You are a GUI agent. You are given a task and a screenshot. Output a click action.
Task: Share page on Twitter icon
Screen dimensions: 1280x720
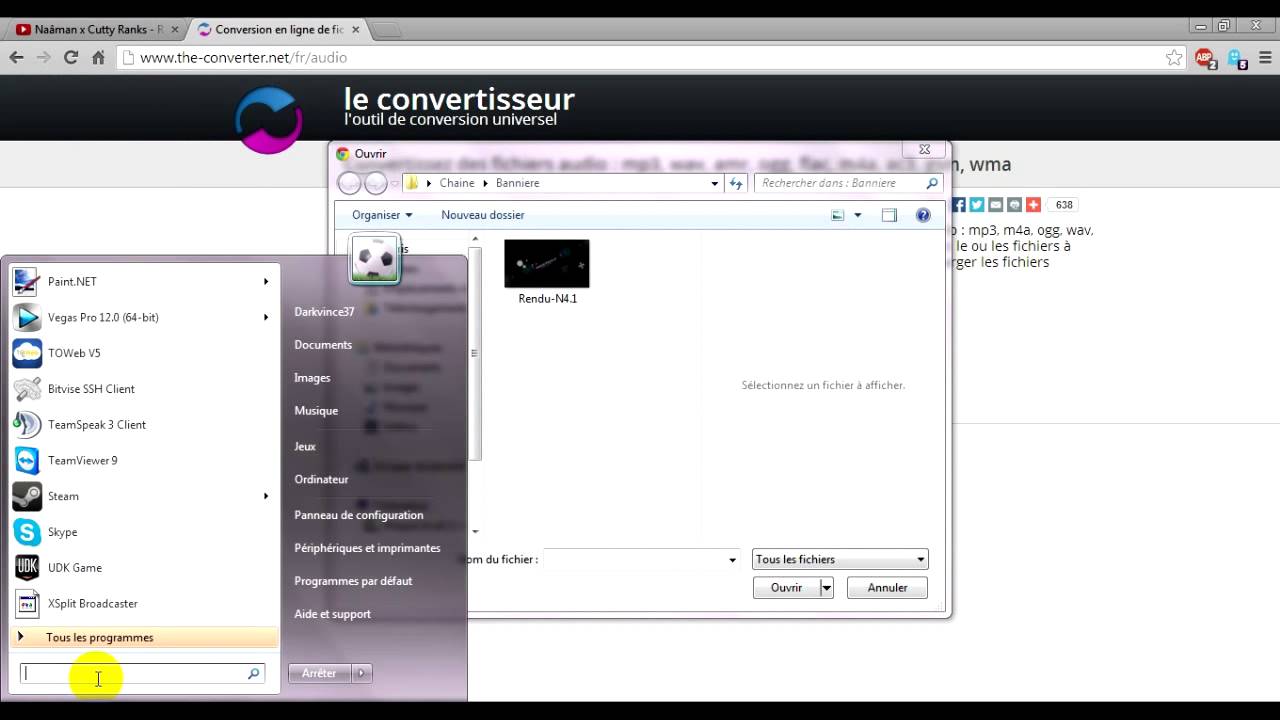click(977, 205)
